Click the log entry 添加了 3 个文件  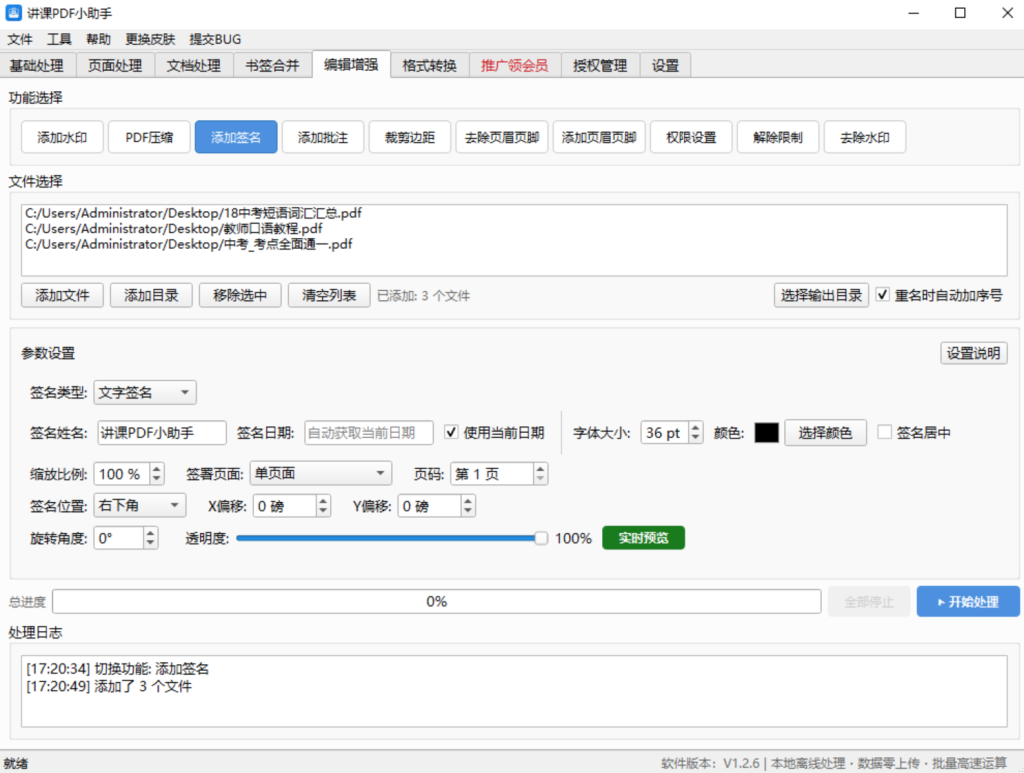tap(109, 686)
